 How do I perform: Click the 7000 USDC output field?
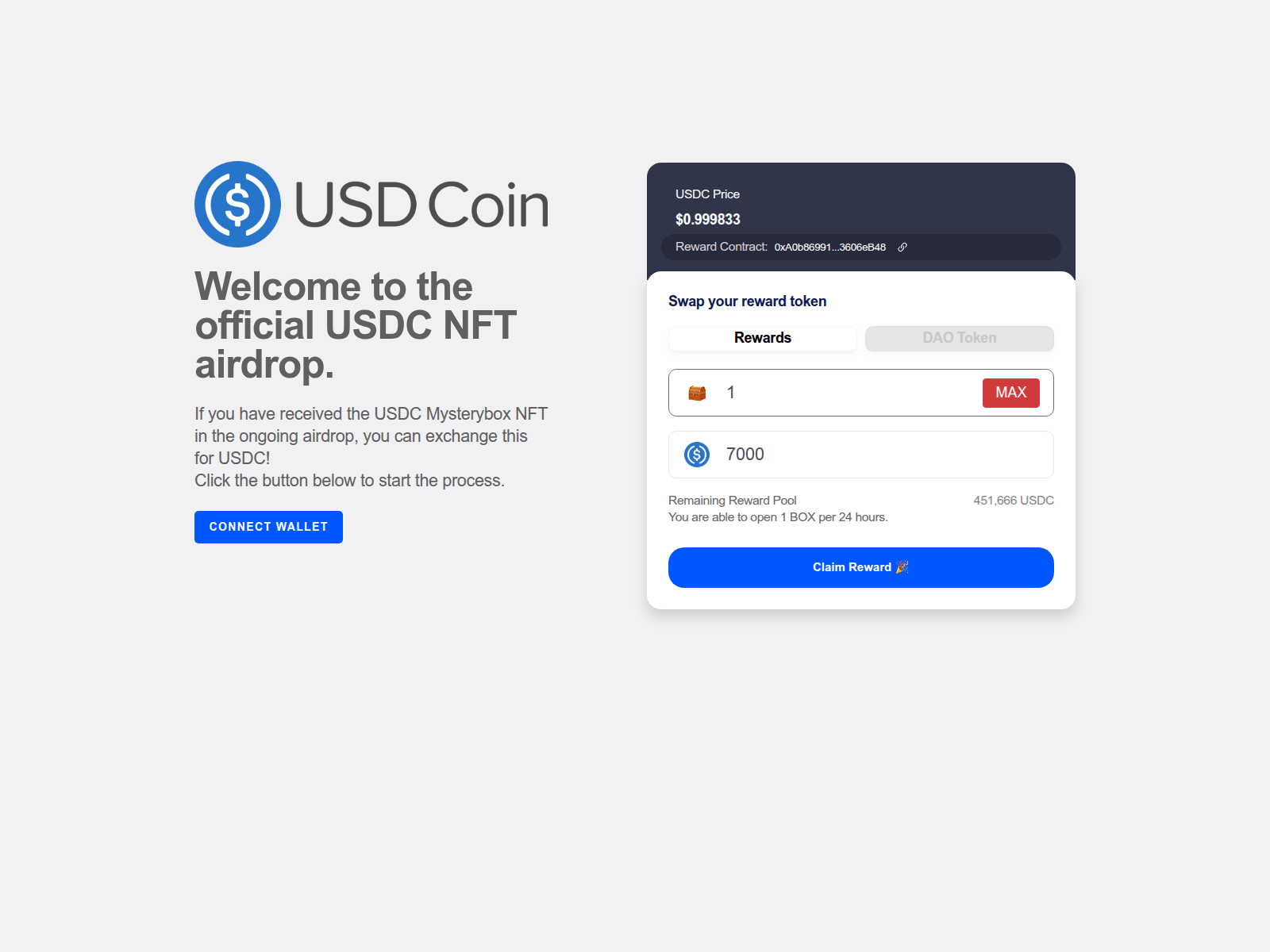click(x=861, y=455)
